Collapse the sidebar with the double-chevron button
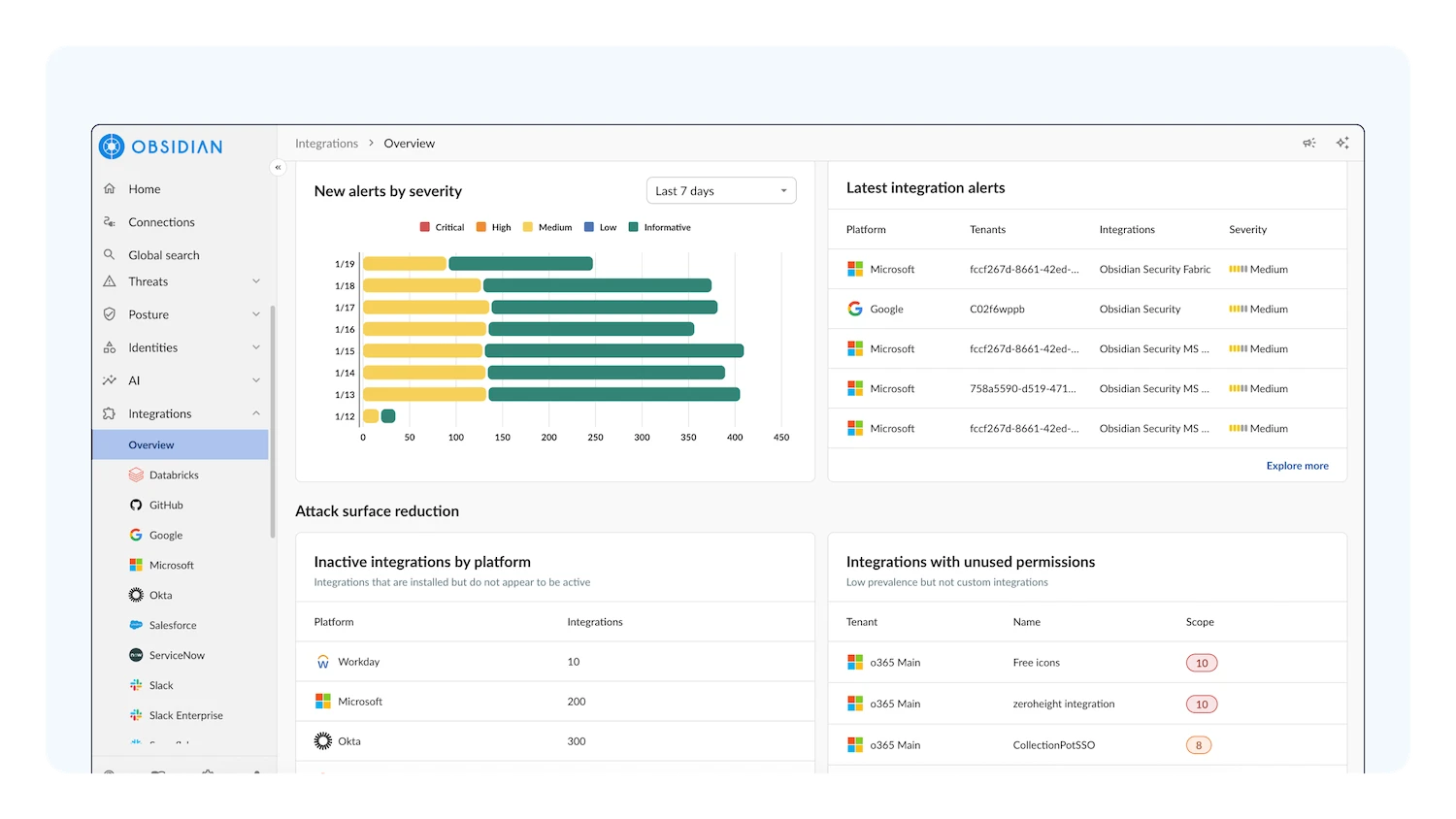The height and width of the screenshot is (819, 1456). (x=279, y=167)
